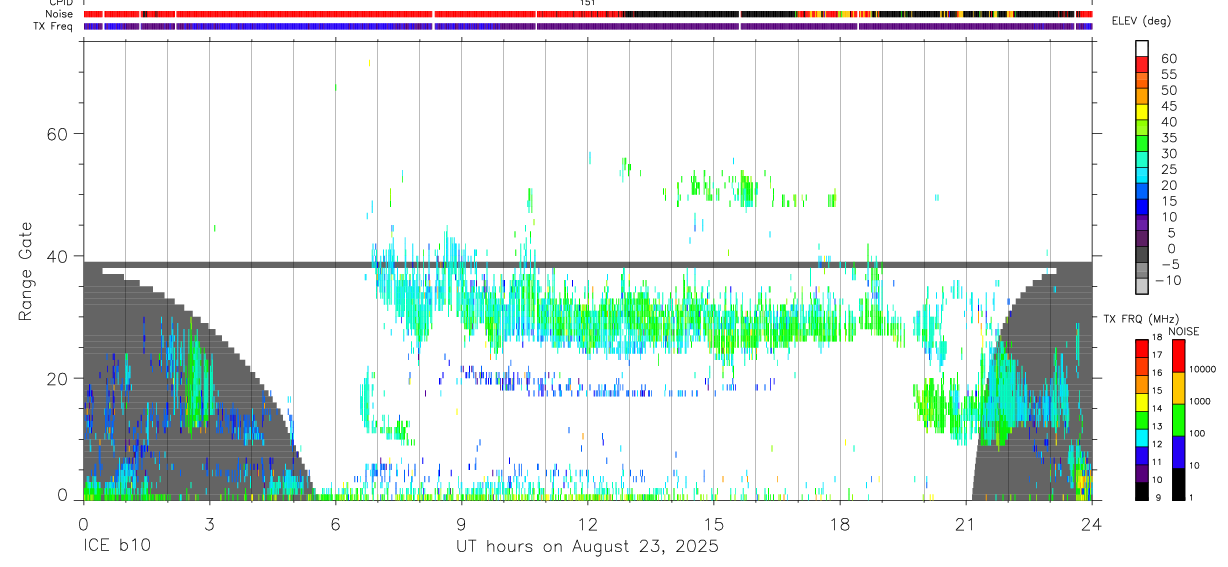Pick the red band of the ELEV color bar
This screenshot has height=567, width=1228.
coord(1142,62)
